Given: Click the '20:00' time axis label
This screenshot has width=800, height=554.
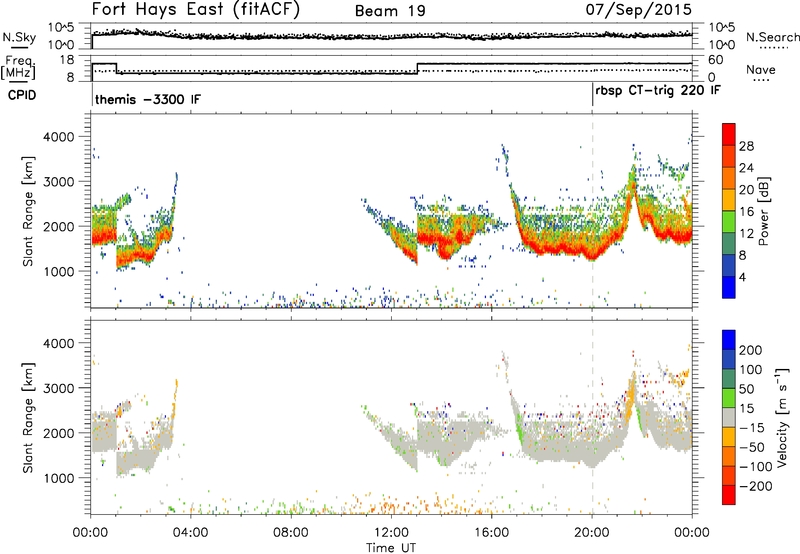Looking at the screenshot, I should point(592,533).
